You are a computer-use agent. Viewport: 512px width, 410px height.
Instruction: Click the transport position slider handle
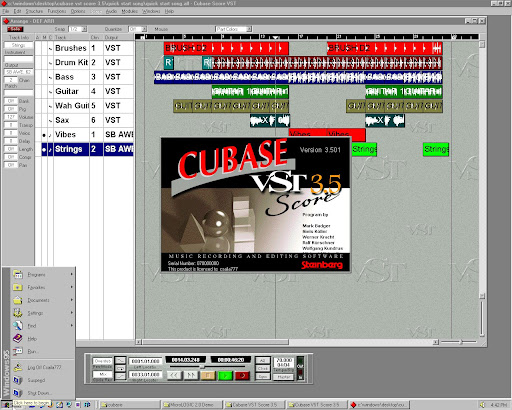click(201, 367)
